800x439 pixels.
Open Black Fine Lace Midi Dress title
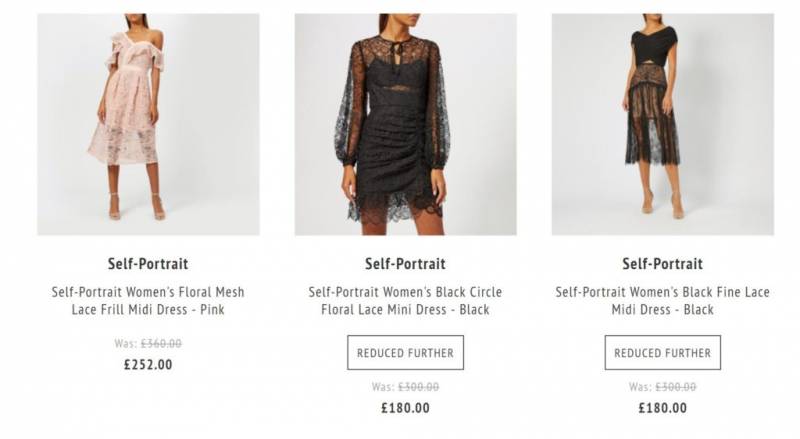(x=662, y=301)
